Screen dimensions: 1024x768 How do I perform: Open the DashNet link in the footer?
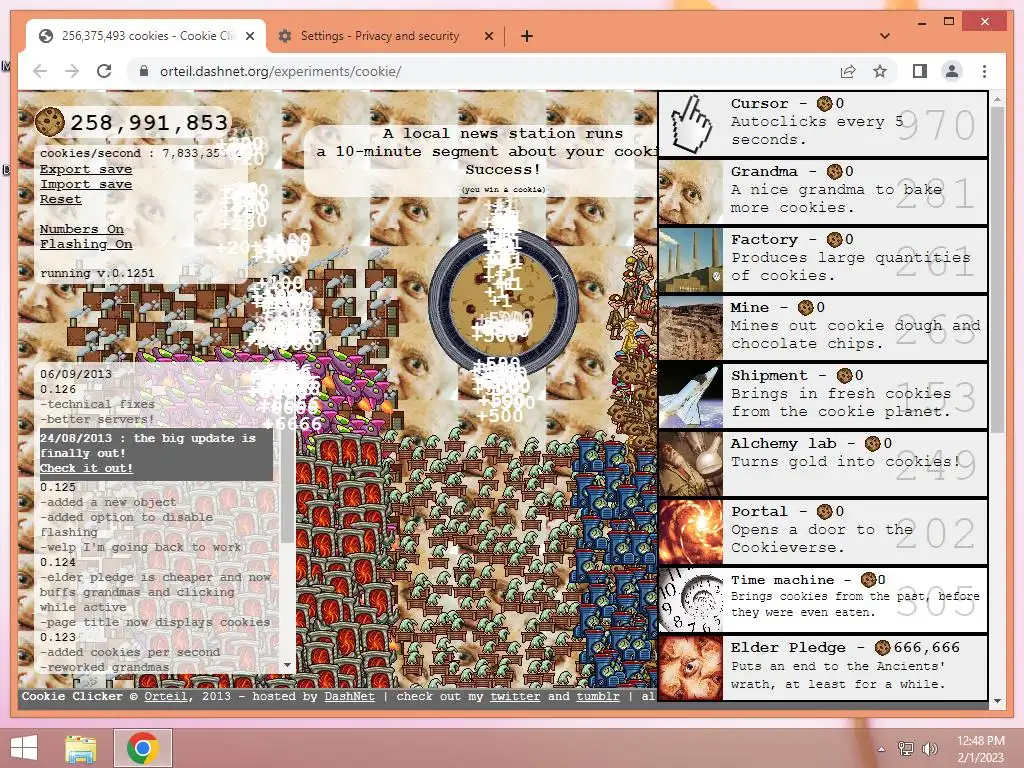(x=349, y=696)
